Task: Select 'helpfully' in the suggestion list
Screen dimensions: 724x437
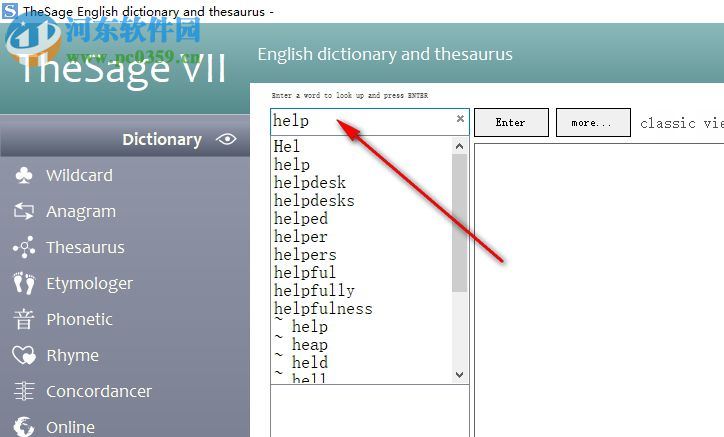Action: coord(314,291)
